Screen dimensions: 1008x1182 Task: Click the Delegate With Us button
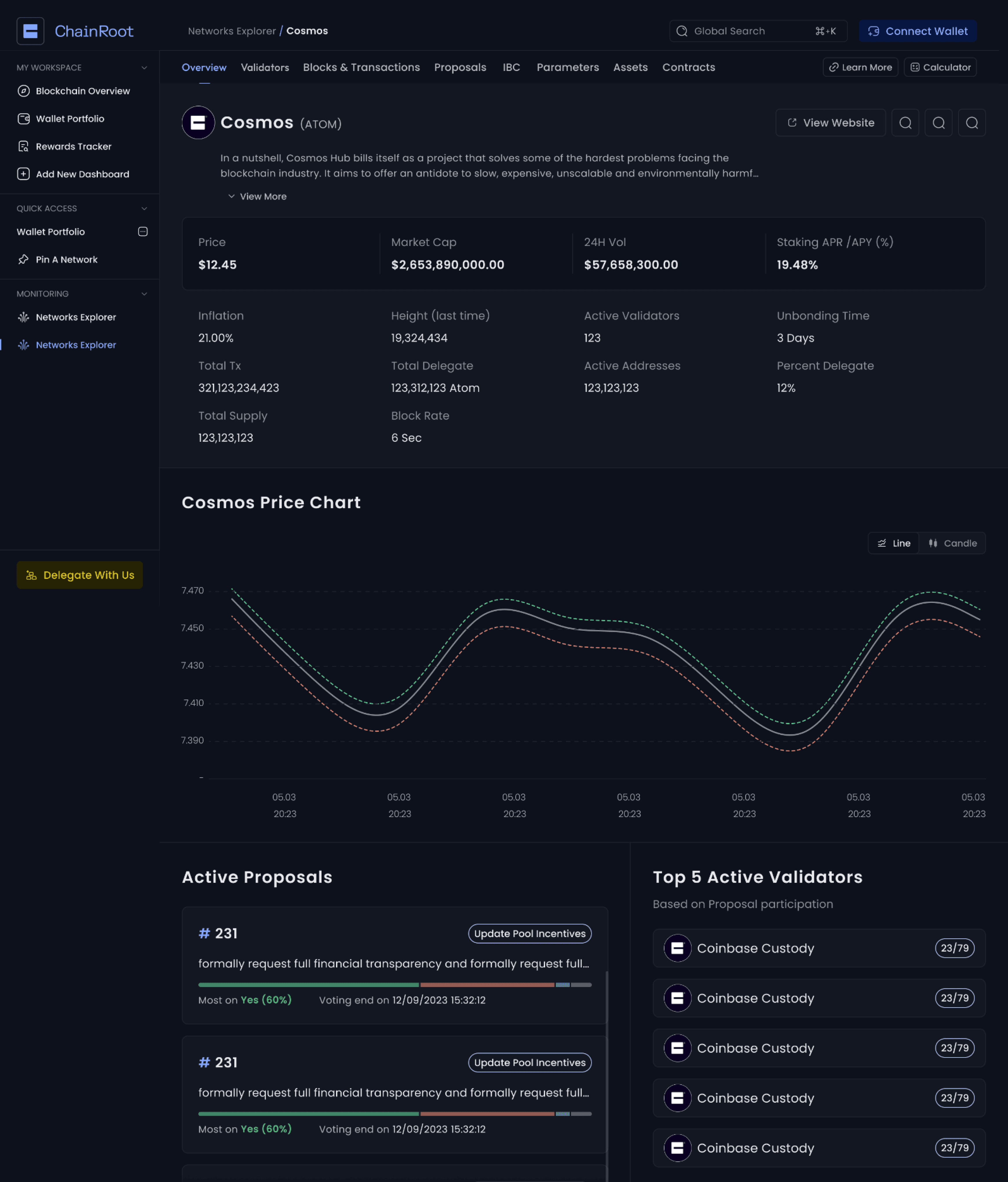79,575
